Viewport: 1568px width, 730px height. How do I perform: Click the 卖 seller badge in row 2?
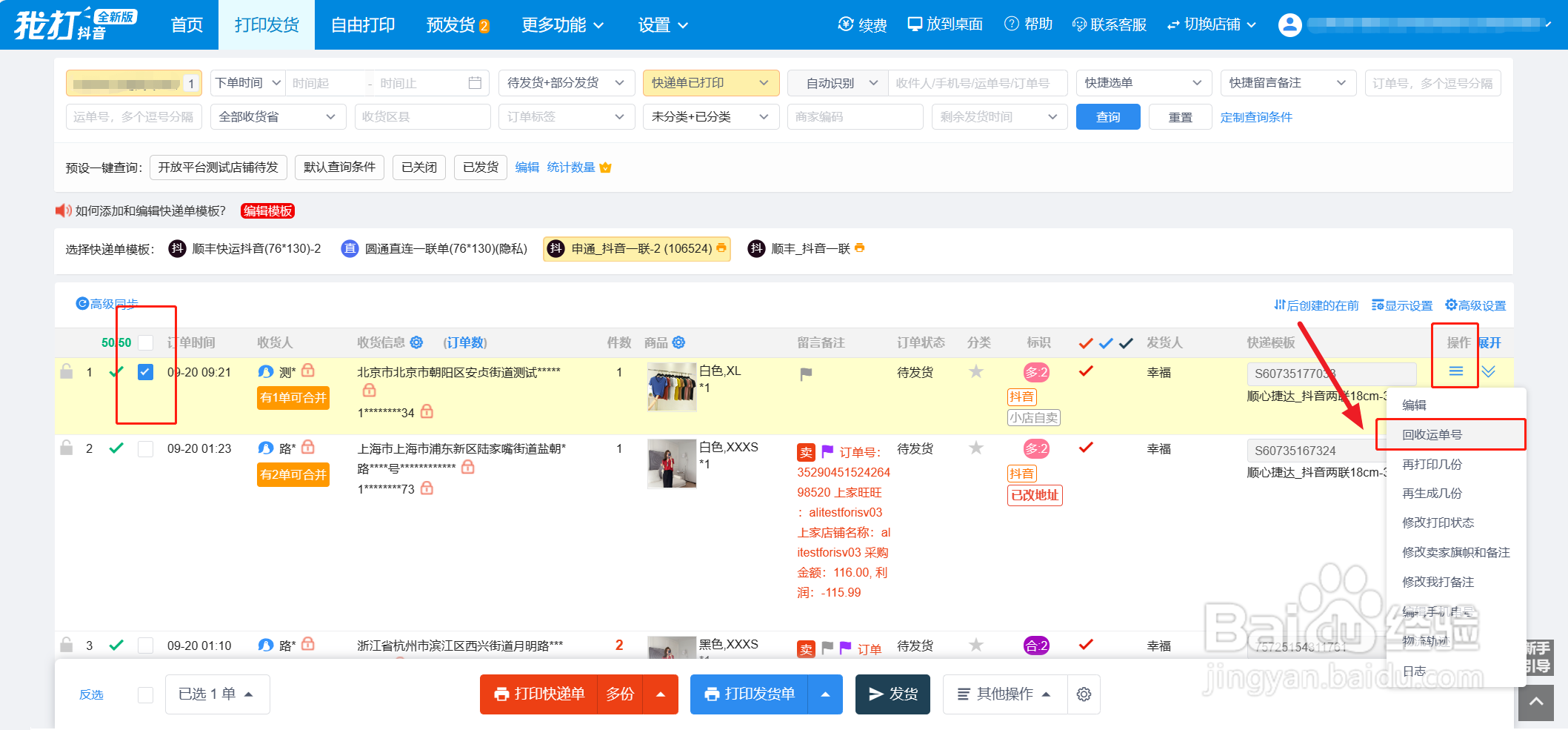(806, 452)
